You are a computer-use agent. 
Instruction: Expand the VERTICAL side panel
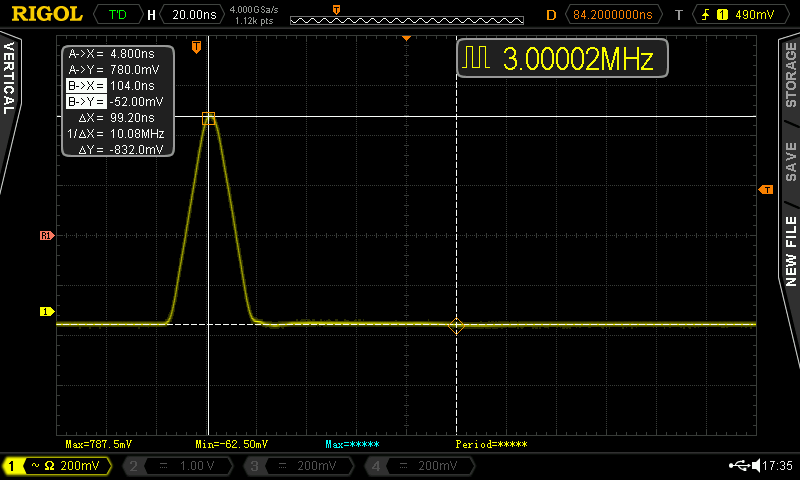10,80
